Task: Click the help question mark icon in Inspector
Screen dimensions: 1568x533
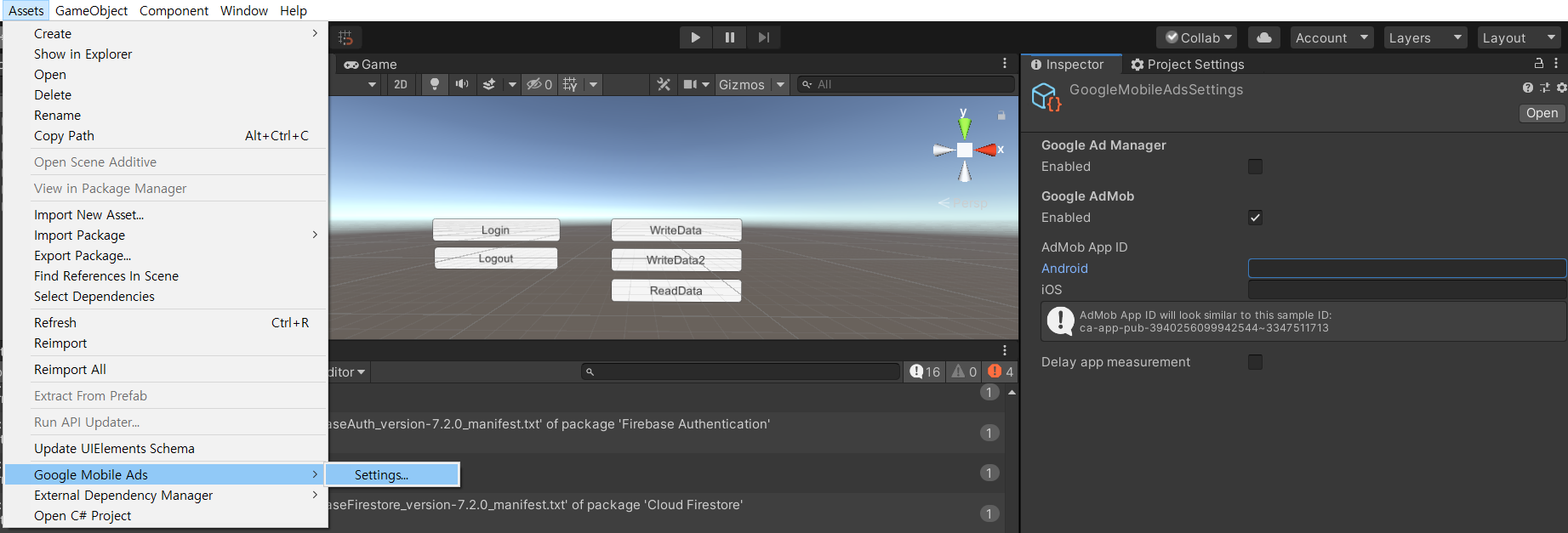Action: (x=1528, y=88)
